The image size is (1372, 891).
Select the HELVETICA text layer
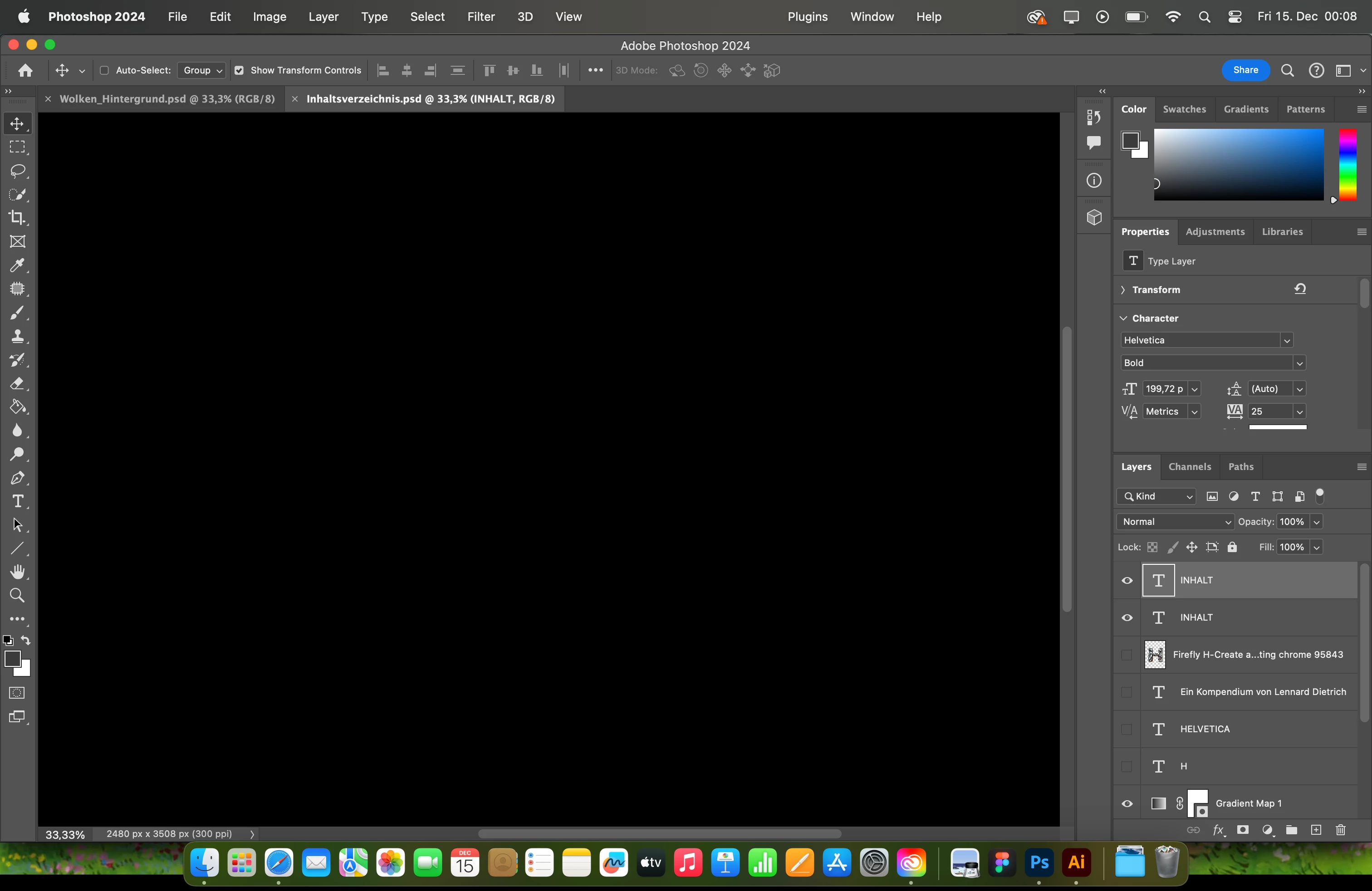(x=1204, y=729)
